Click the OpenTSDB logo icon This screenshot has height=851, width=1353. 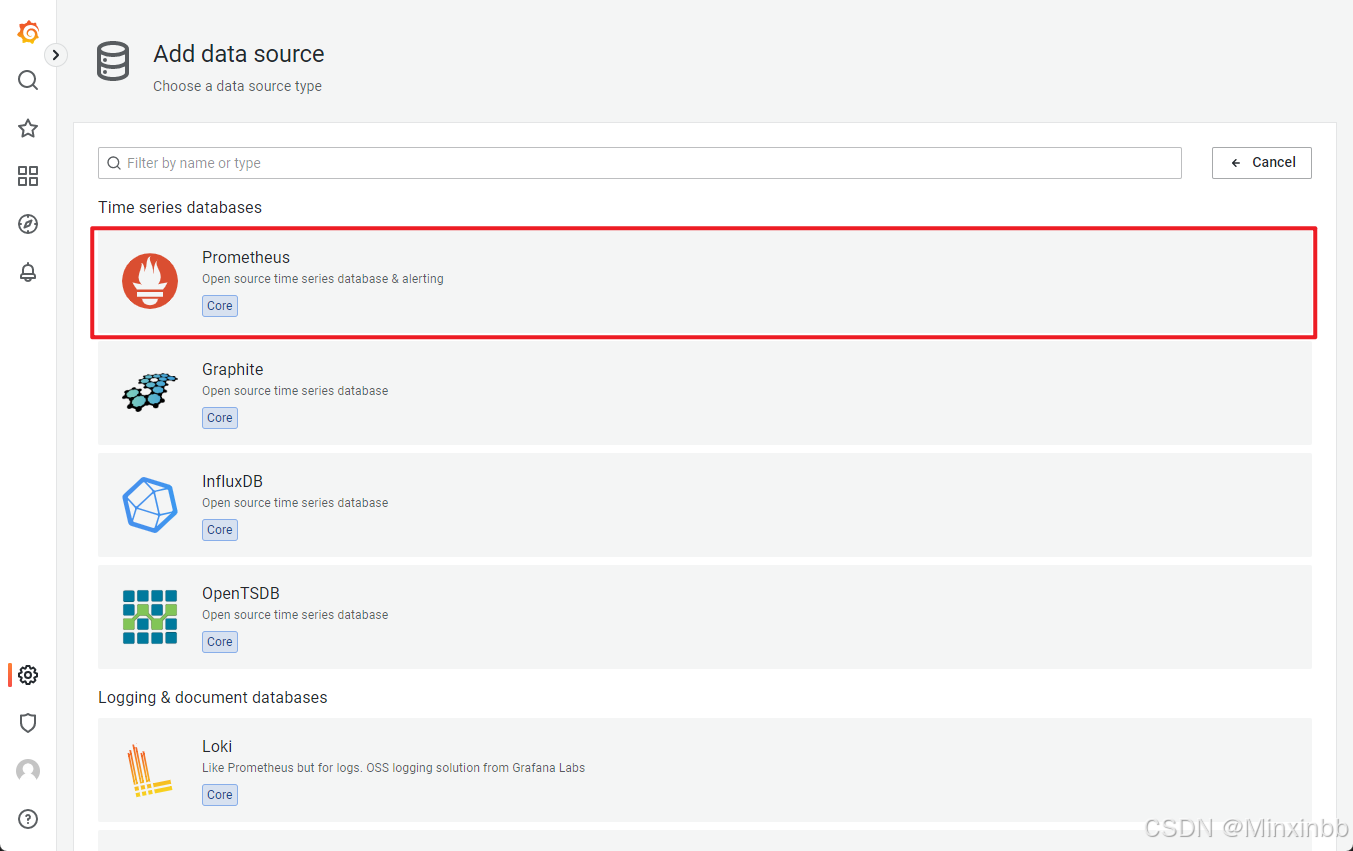[150, 617]
